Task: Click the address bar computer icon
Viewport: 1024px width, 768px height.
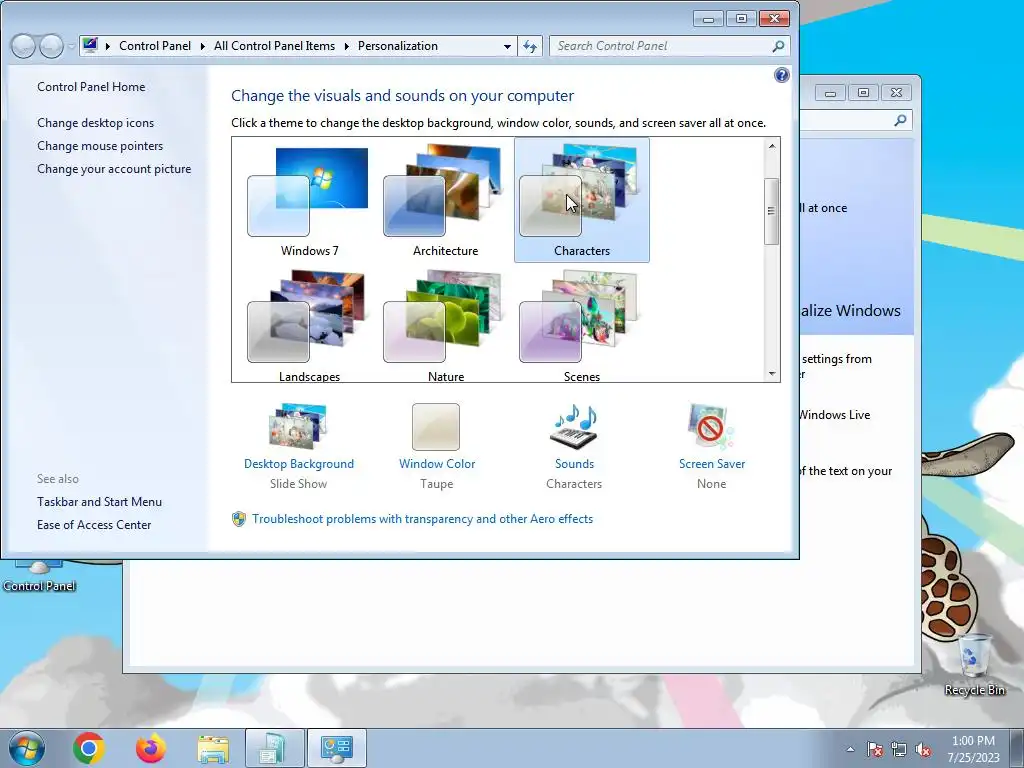Action: (x=90, y=45)
